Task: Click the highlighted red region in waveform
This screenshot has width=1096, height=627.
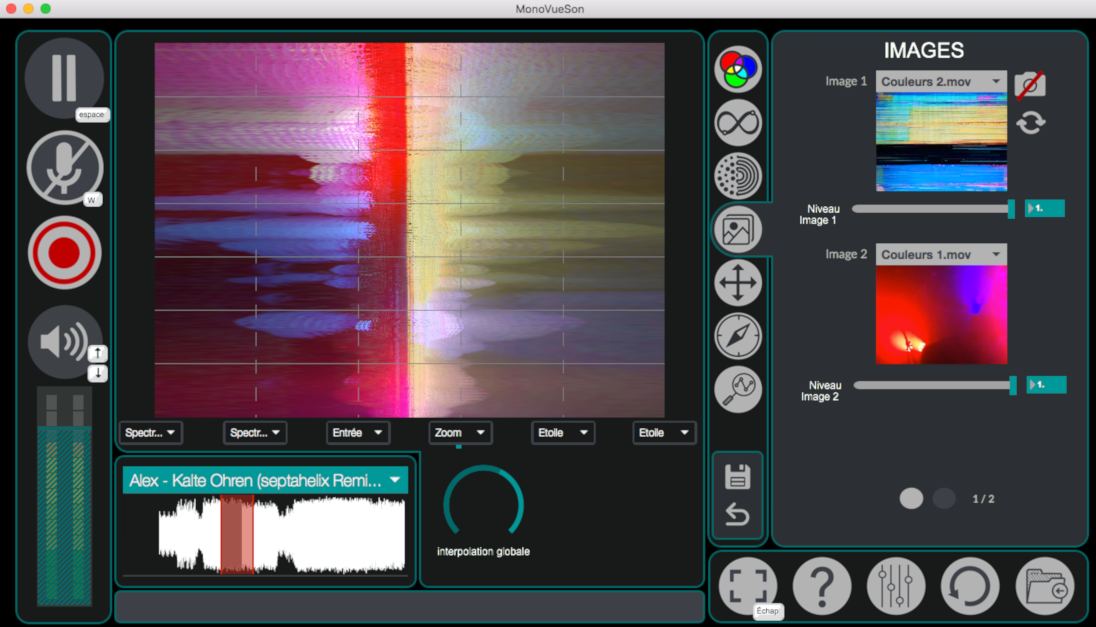Action: (237, 535)
